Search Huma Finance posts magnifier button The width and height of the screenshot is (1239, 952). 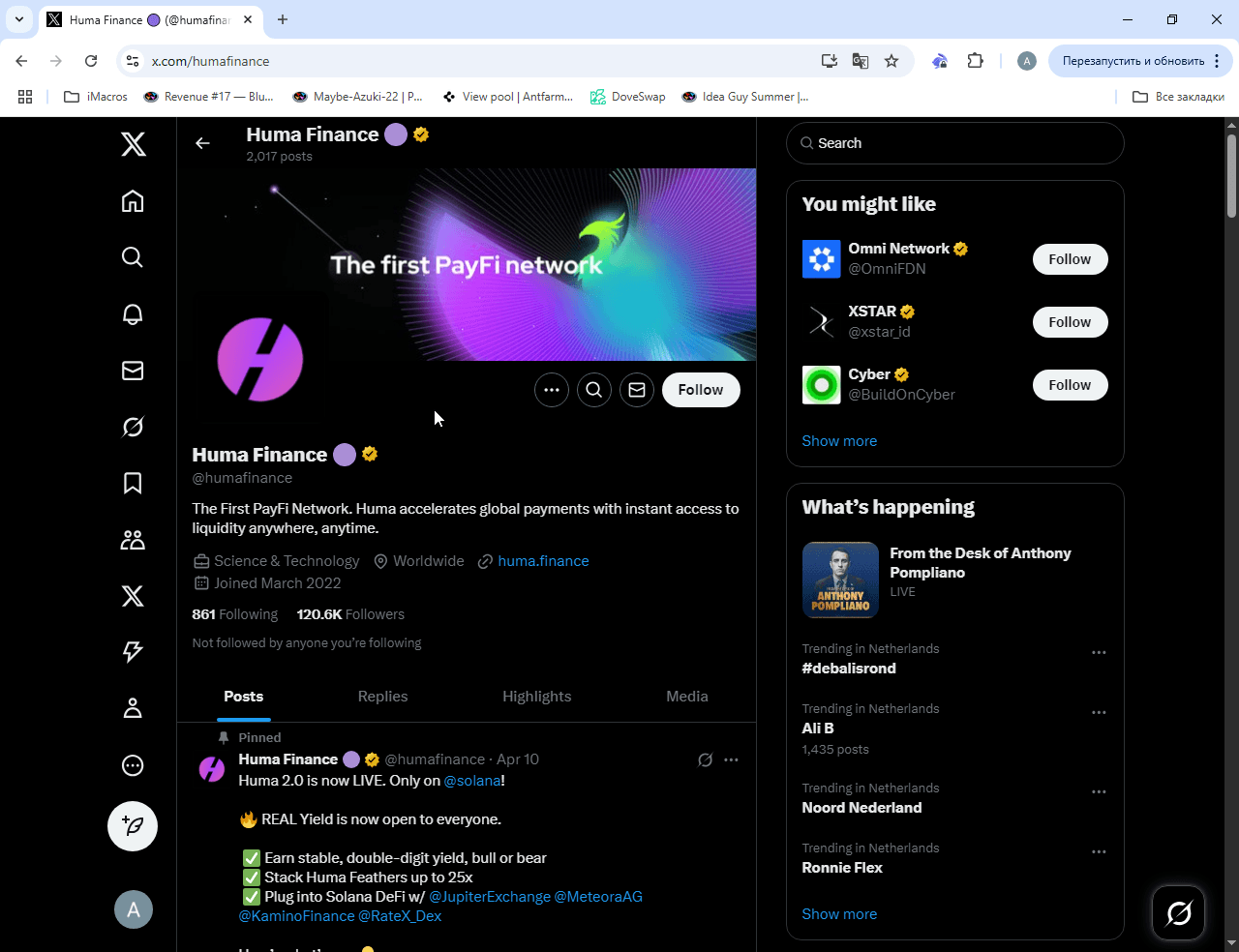(594, 390)
